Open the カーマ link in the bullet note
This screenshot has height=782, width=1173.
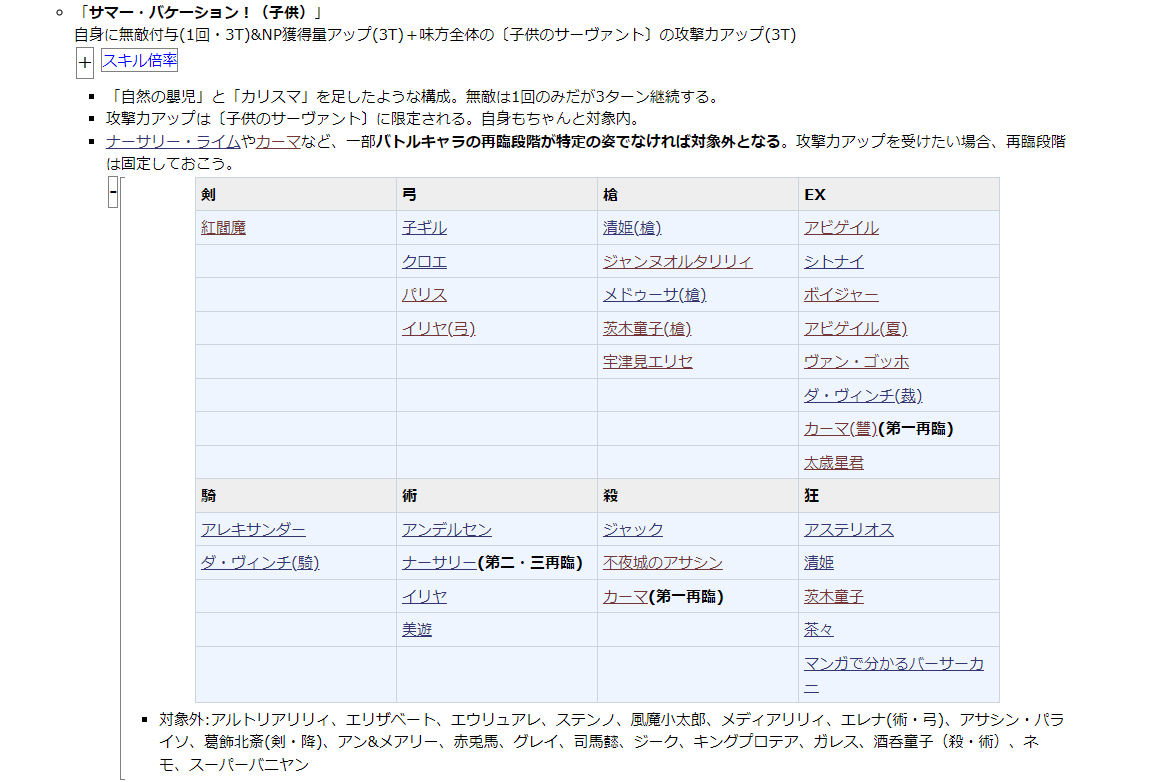coord(277,142)
